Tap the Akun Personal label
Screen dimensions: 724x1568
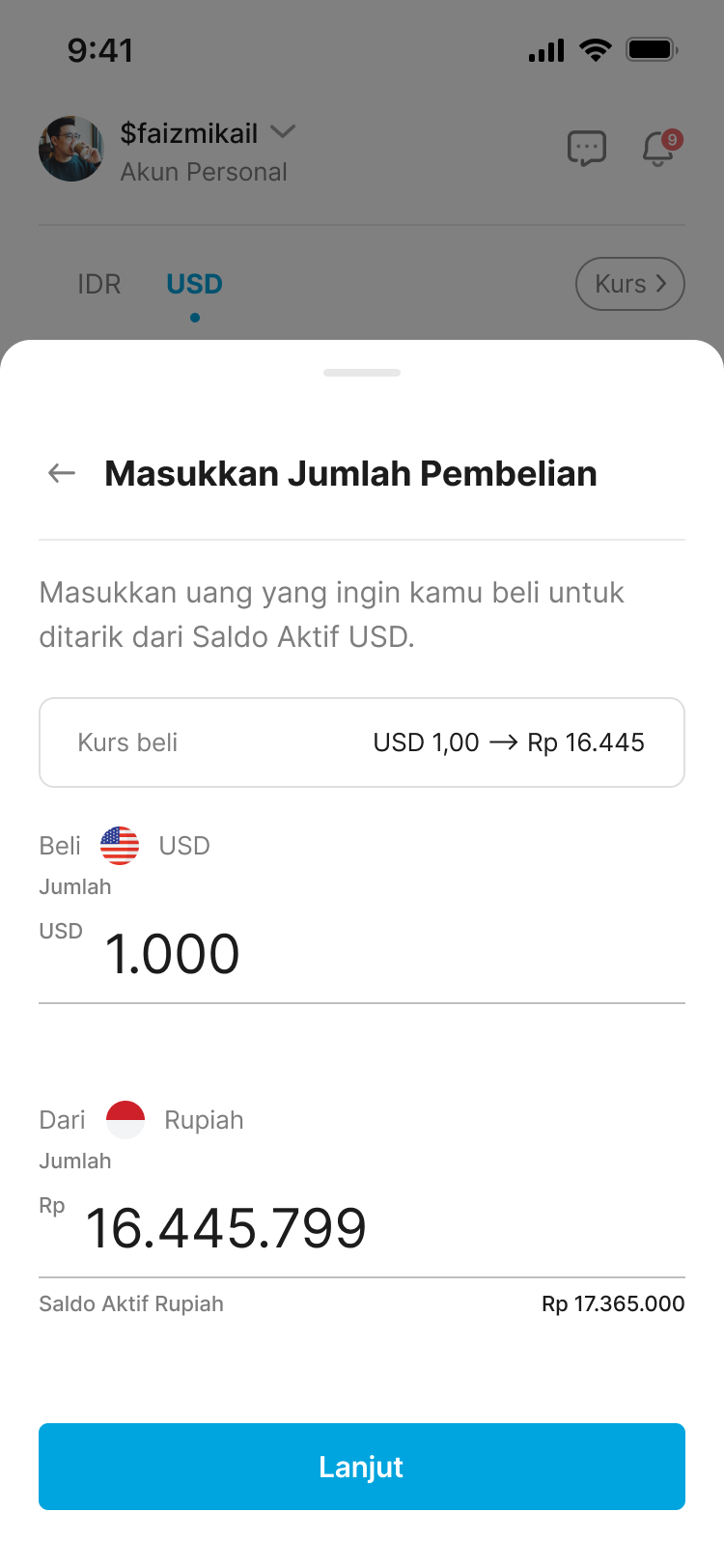204,172
